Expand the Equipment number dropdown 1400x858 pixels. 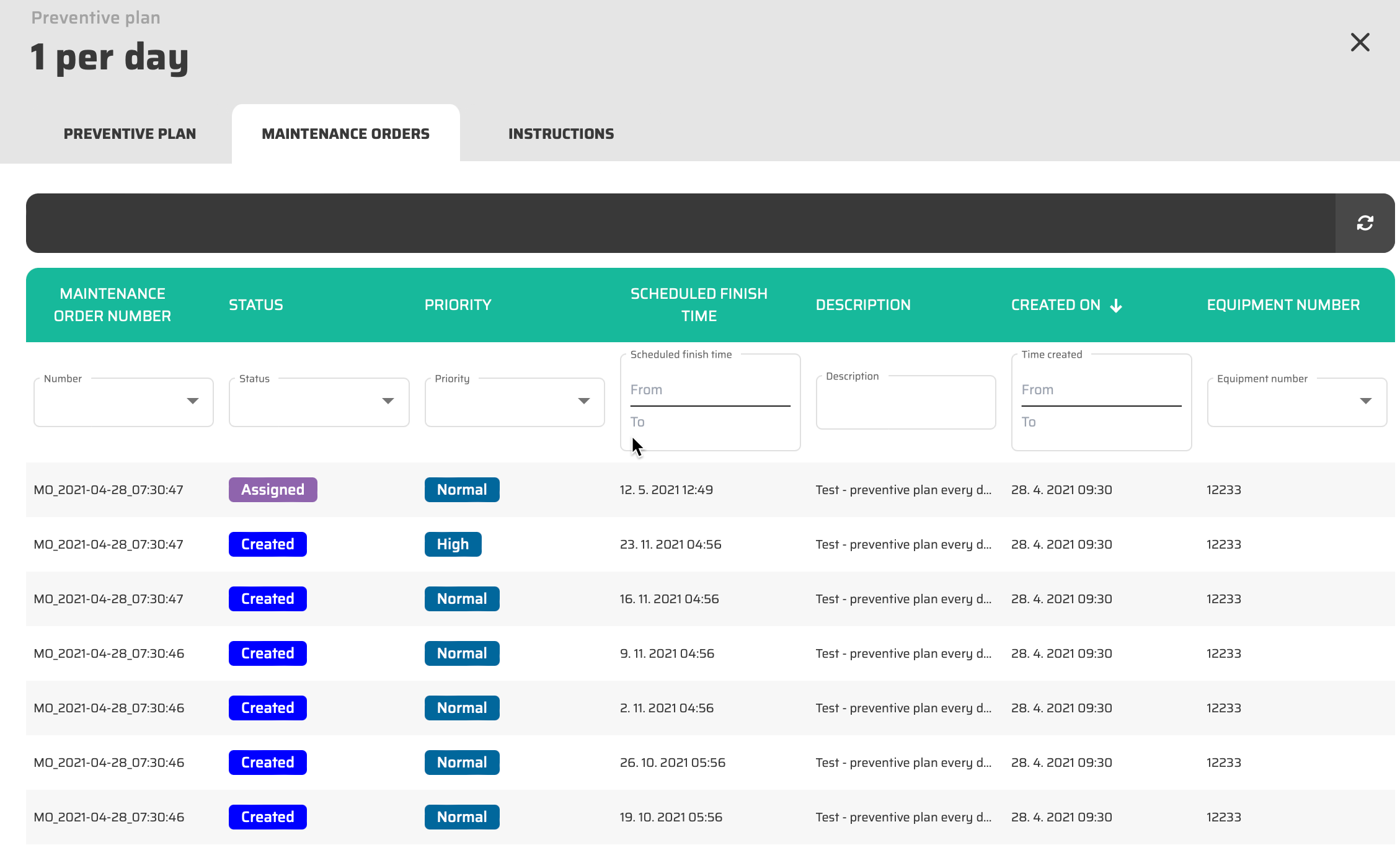[x=1365, y=401]
